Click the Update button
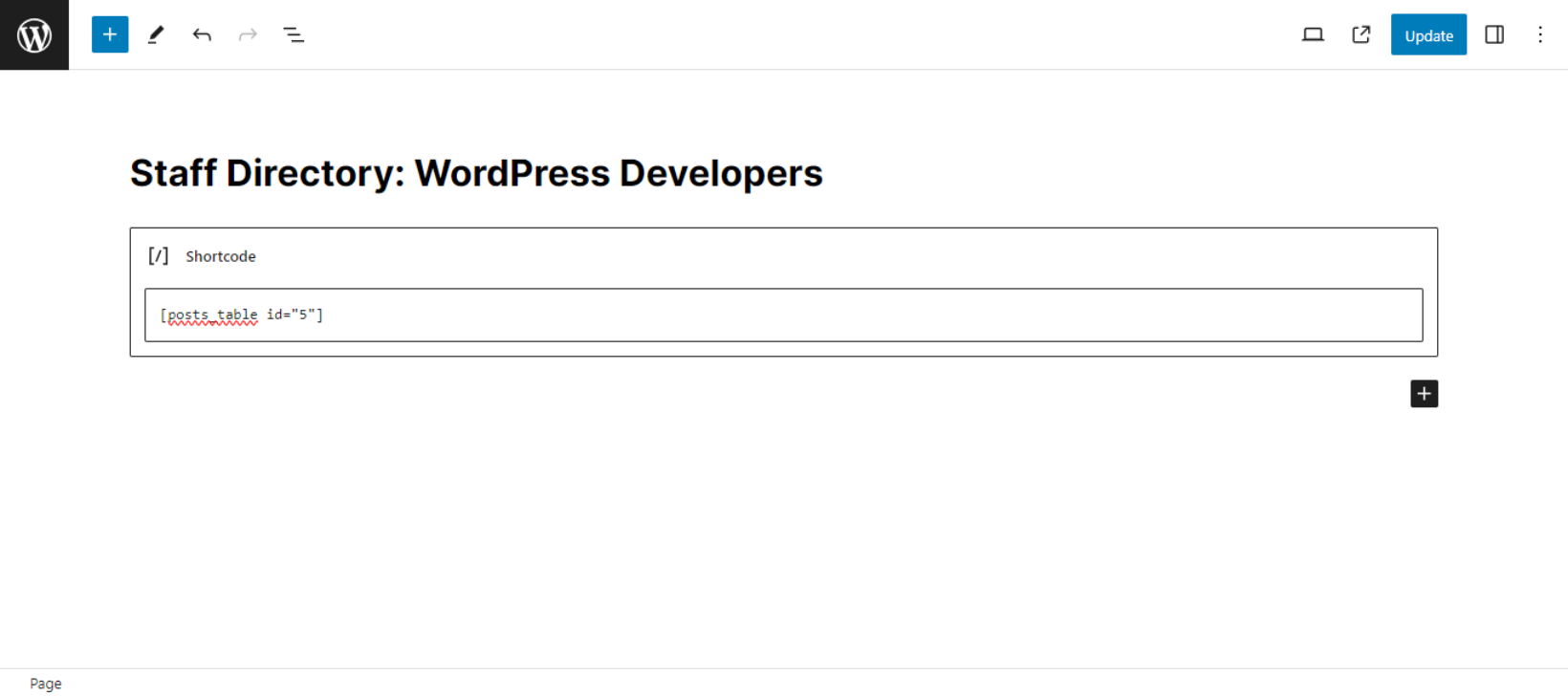This screenshot has width=1568, height=696. (1428, 34)
